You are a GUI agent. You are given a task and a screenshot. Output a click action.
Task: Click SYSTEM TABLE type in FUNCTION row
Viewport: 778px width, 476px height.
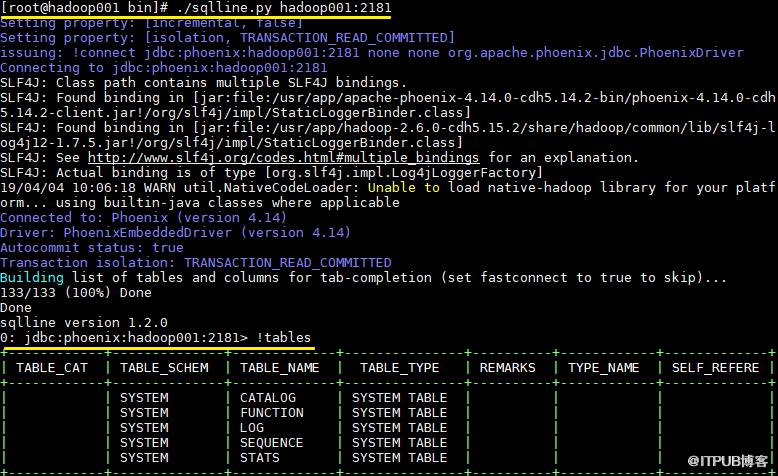click(399, 413)
